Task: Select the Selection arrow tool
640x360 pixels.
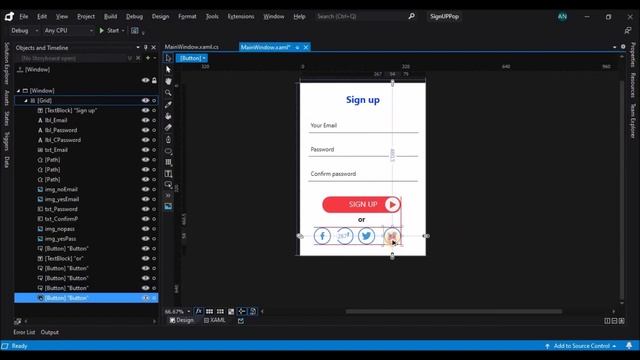Action: tap(168, 58)
